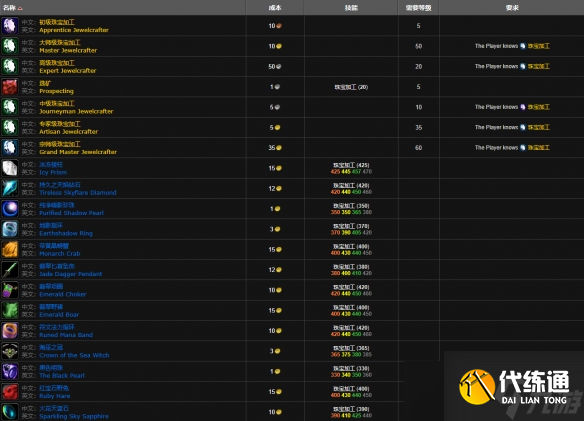Image resolution: width=584 pixels, height=421 pixels.
Task: Click the Tireless Skyflare Diamond icon
Action: [x=10, y=189]
